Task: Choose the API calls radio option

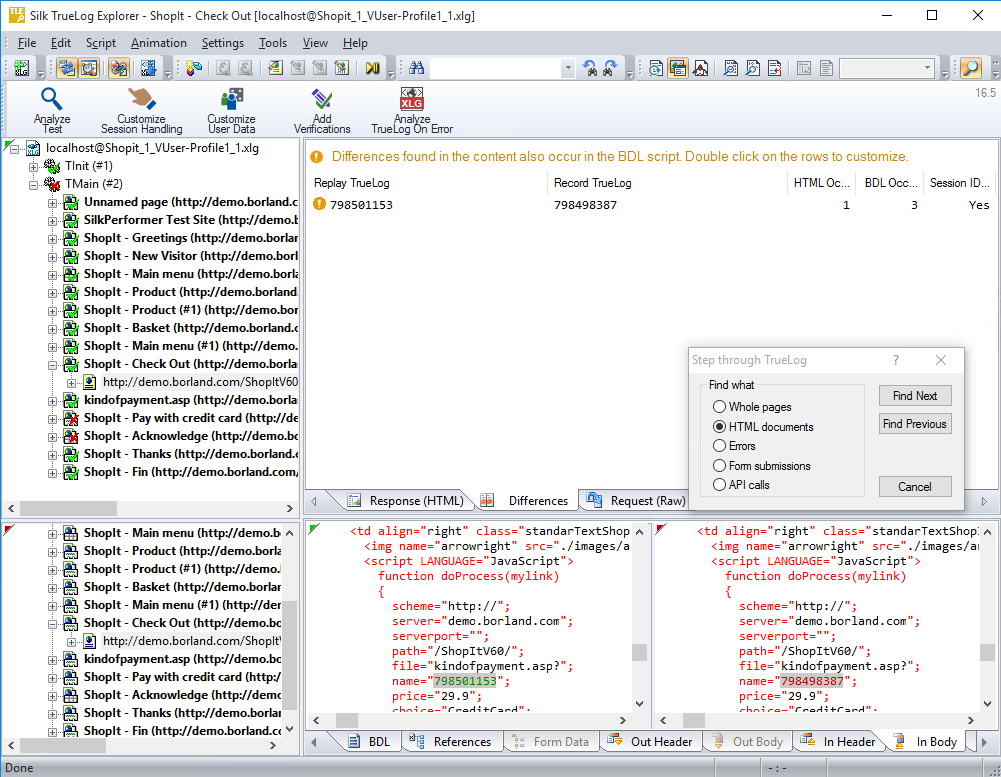Action: tap(720, 485)
